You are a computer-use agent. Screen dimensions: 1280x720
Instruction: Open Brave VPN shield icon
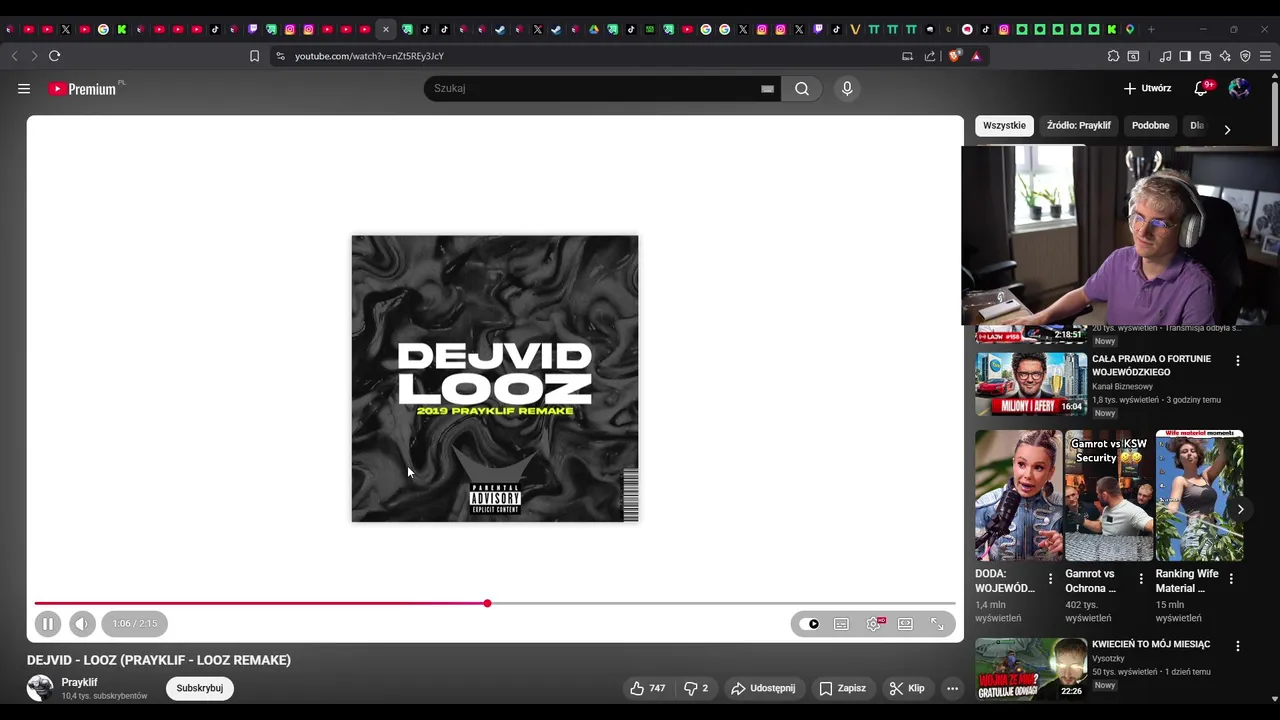[1245, 56]
